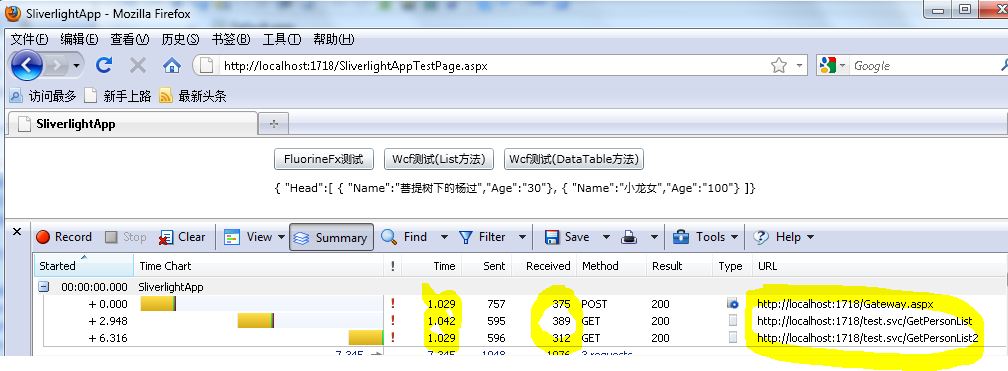Screen dimensions: 1008x371
Task: Click the Stop loading X icon
Action: (x=138, y=65)
